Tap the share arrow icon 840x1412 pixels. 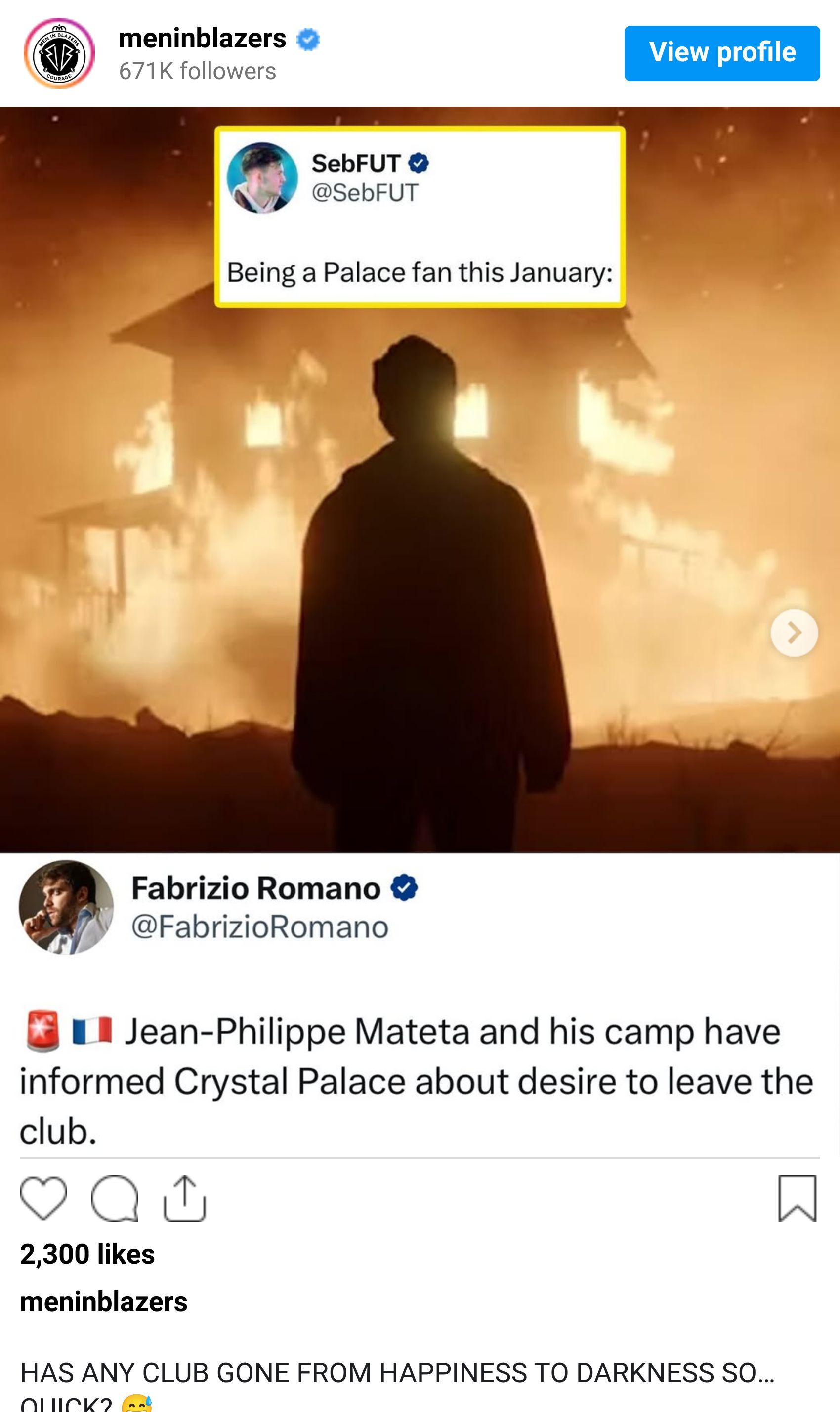pyautogui.click(x=184, y=1198)
